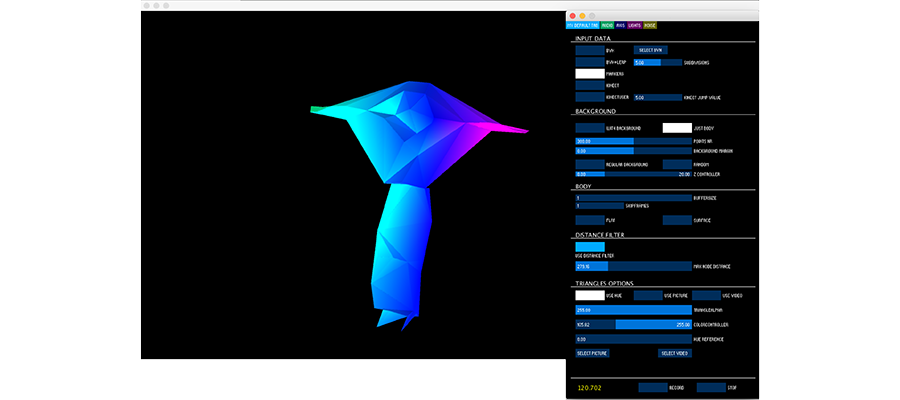Set the COLORCONTROLLER range slider

click(x=634, y=324)
